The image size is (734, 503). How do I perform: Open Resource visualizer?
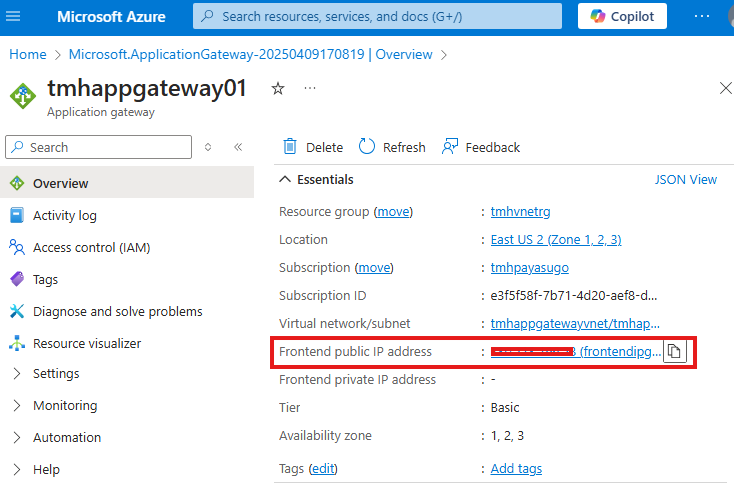point(87,343)
